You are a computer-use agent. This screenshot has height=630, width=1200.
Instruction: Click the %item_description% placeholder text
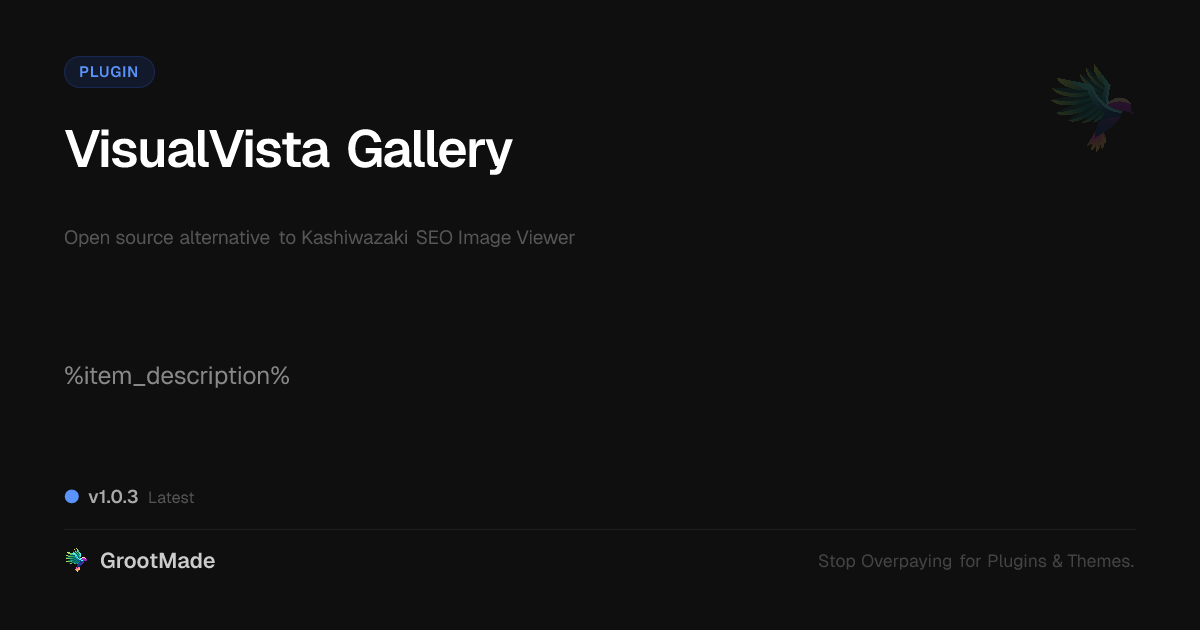(177, 376)
